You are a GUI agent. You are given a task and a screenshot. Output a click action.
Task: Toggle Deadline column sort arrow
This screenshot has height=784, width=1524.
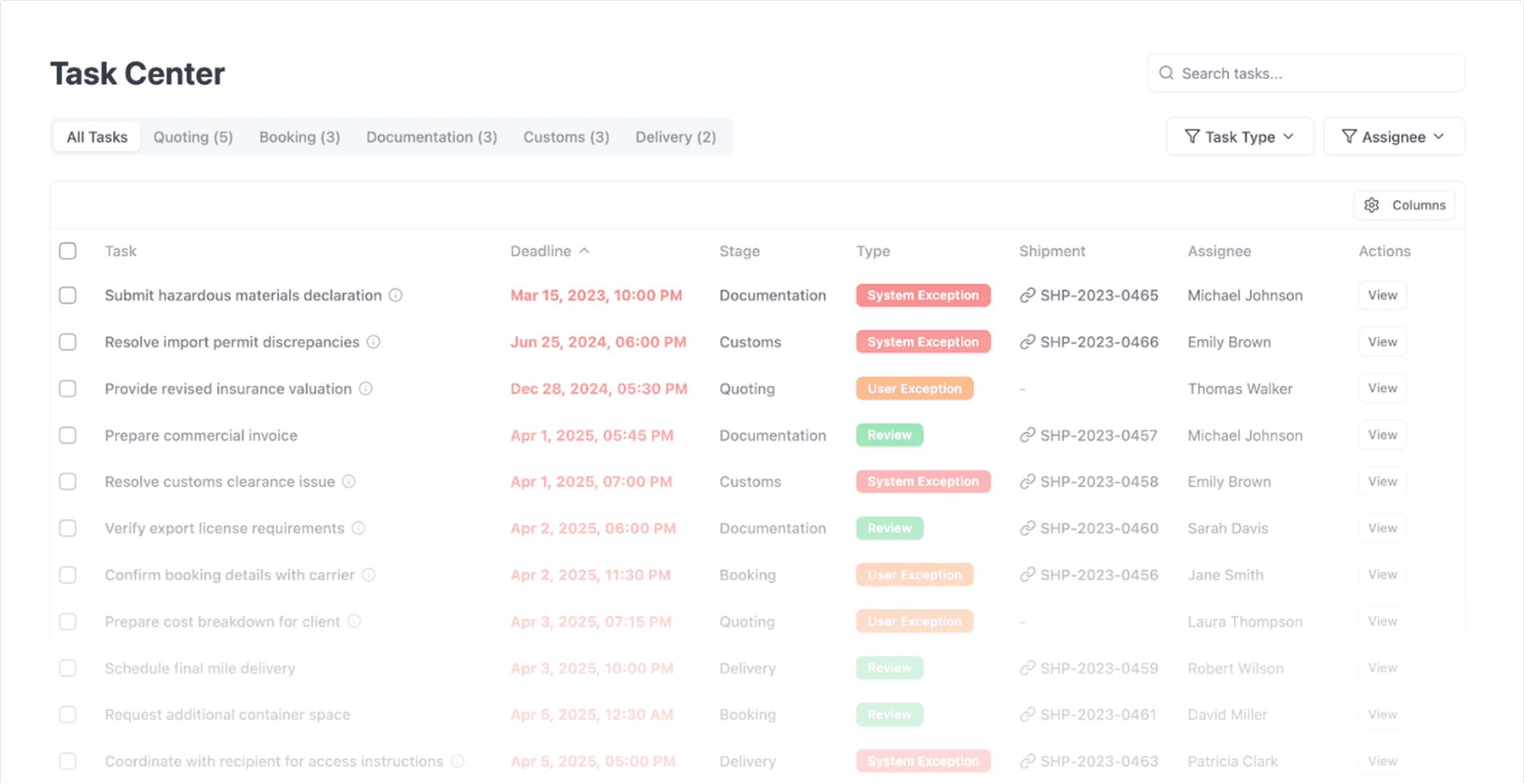click(x=585, y=251)
